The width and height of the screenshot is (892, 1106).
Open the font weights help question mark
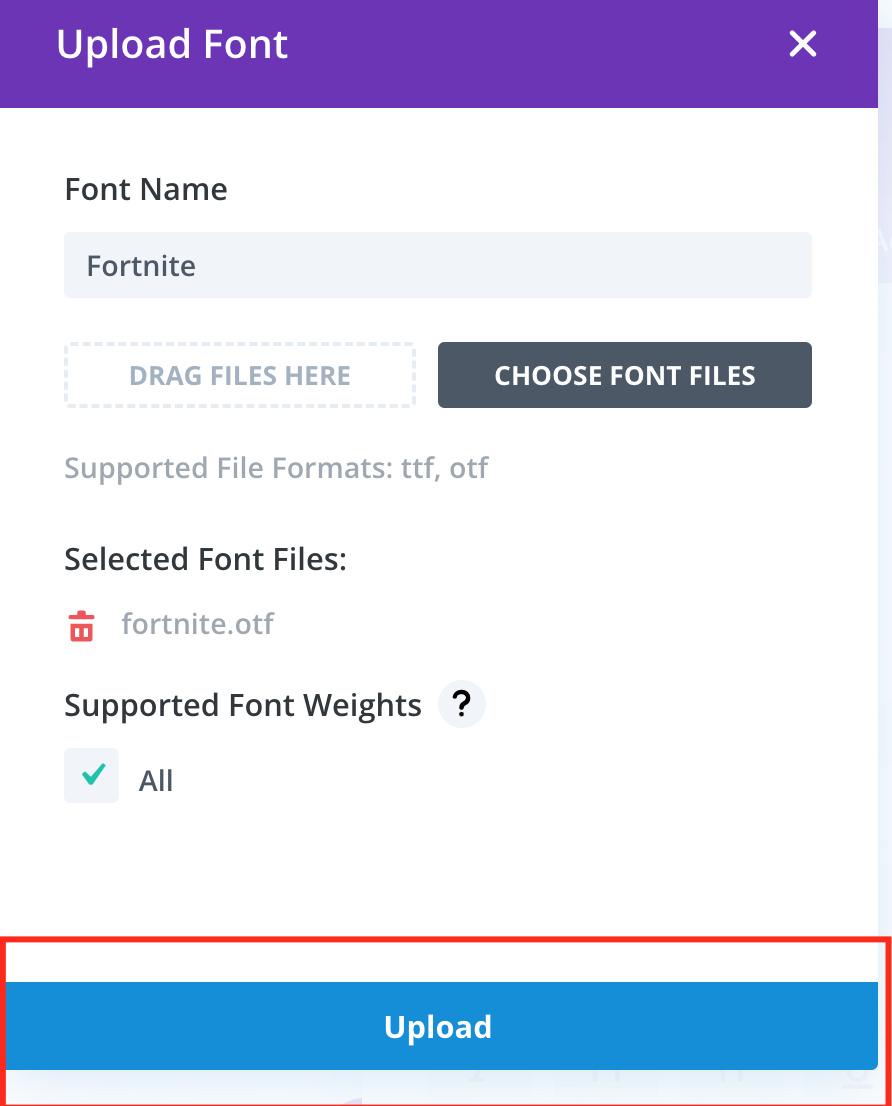click(x=461, y=705)
